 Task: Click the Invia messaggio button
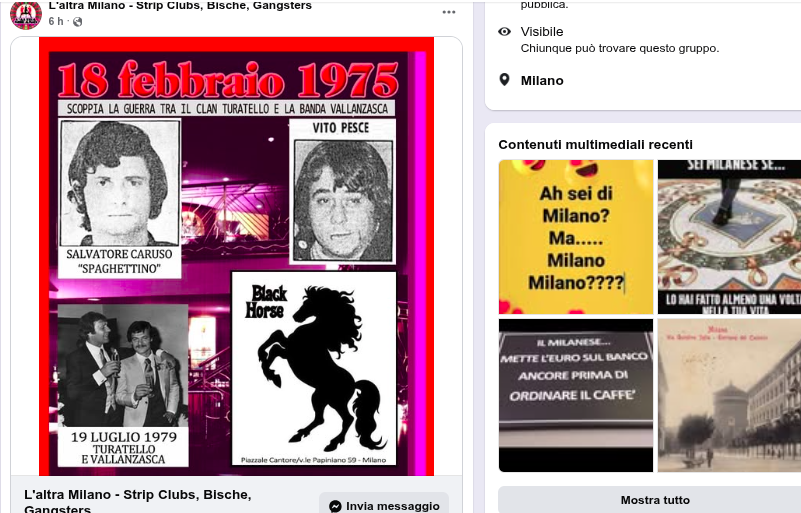(x=384, y=505)
